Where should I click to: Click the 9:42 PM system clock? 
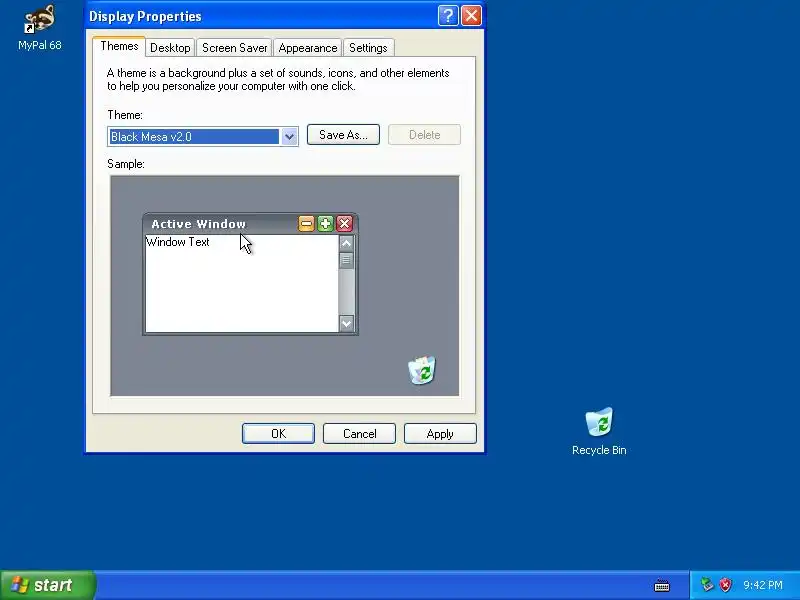[x=763, y=585]
